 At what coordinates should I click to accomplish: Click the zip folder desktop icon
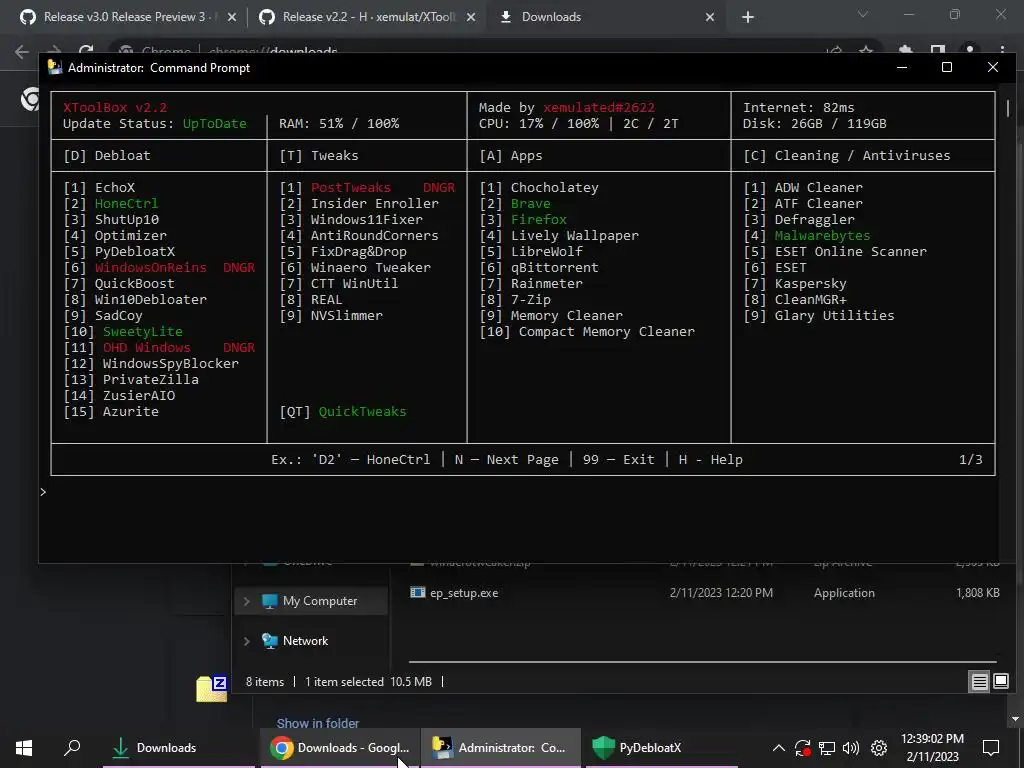coord(211,689)
